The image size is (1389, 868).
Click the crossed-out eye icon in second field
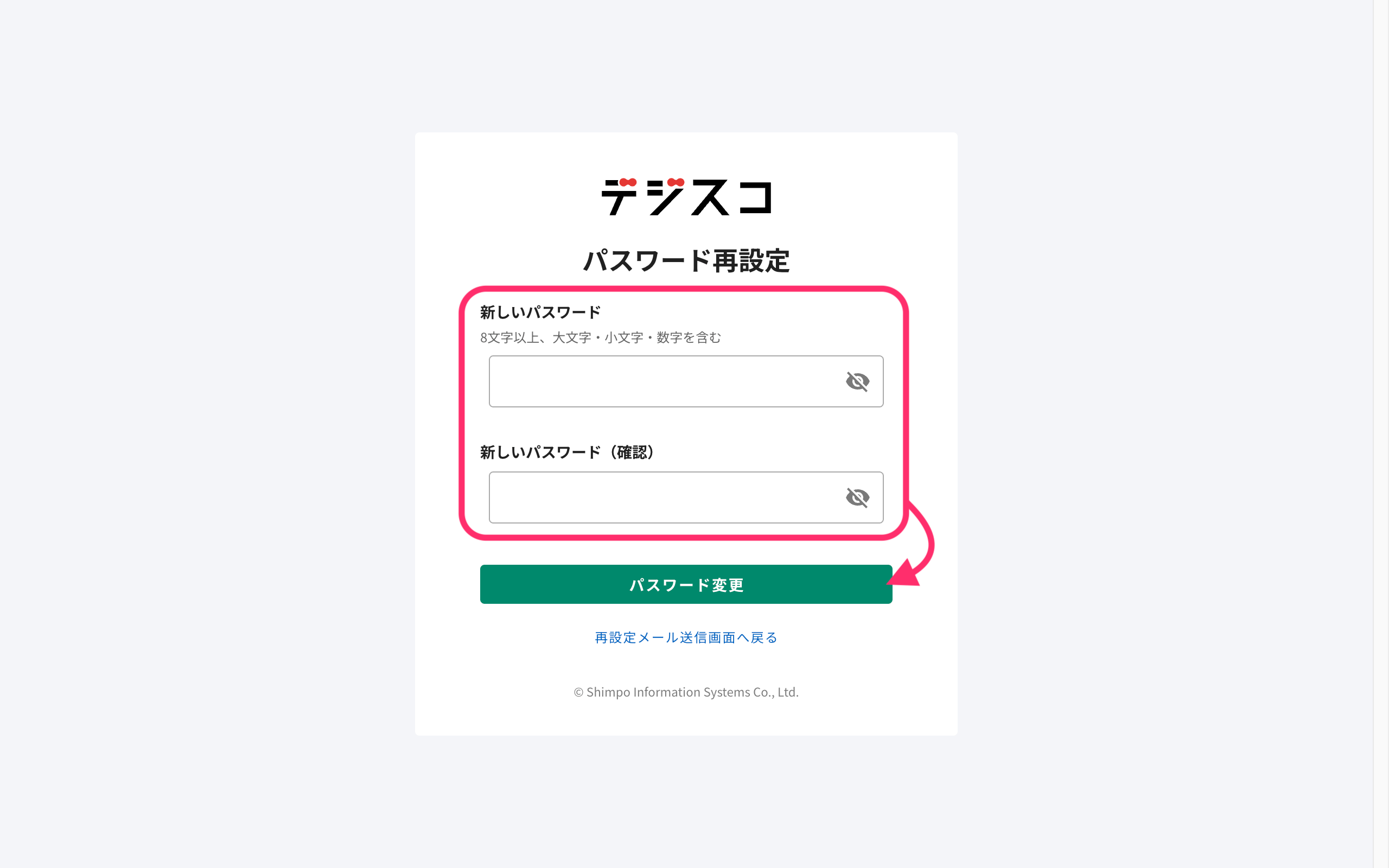coord(858,497)
